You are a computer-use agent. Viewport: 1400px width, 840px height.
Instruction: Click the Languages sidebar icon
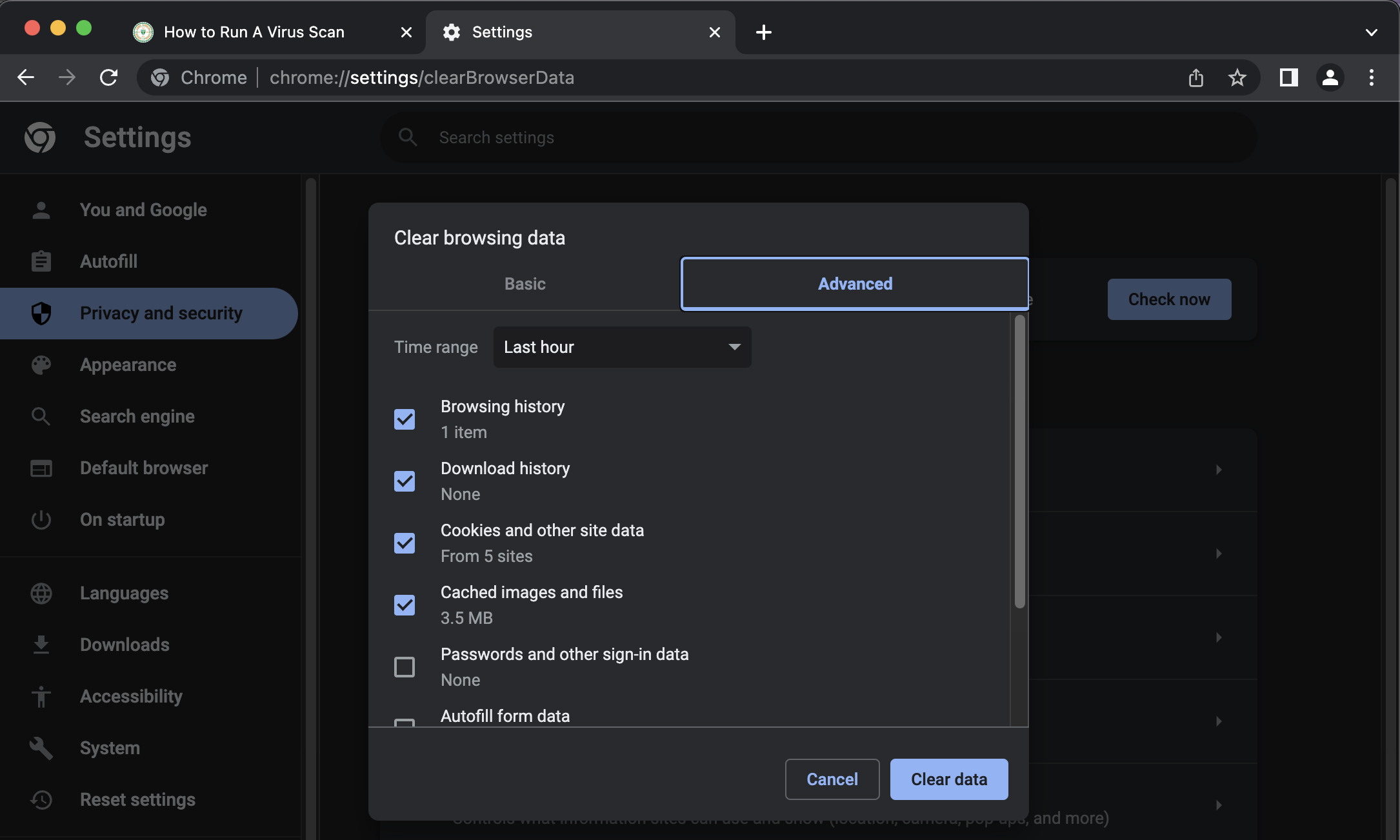(40, 592)
